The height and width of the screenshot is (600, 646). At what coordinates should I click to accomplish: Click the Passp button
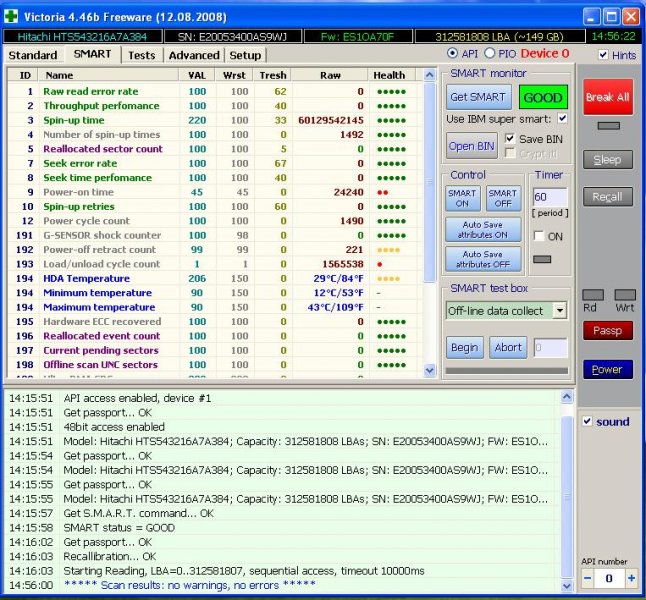coord(607,330)
